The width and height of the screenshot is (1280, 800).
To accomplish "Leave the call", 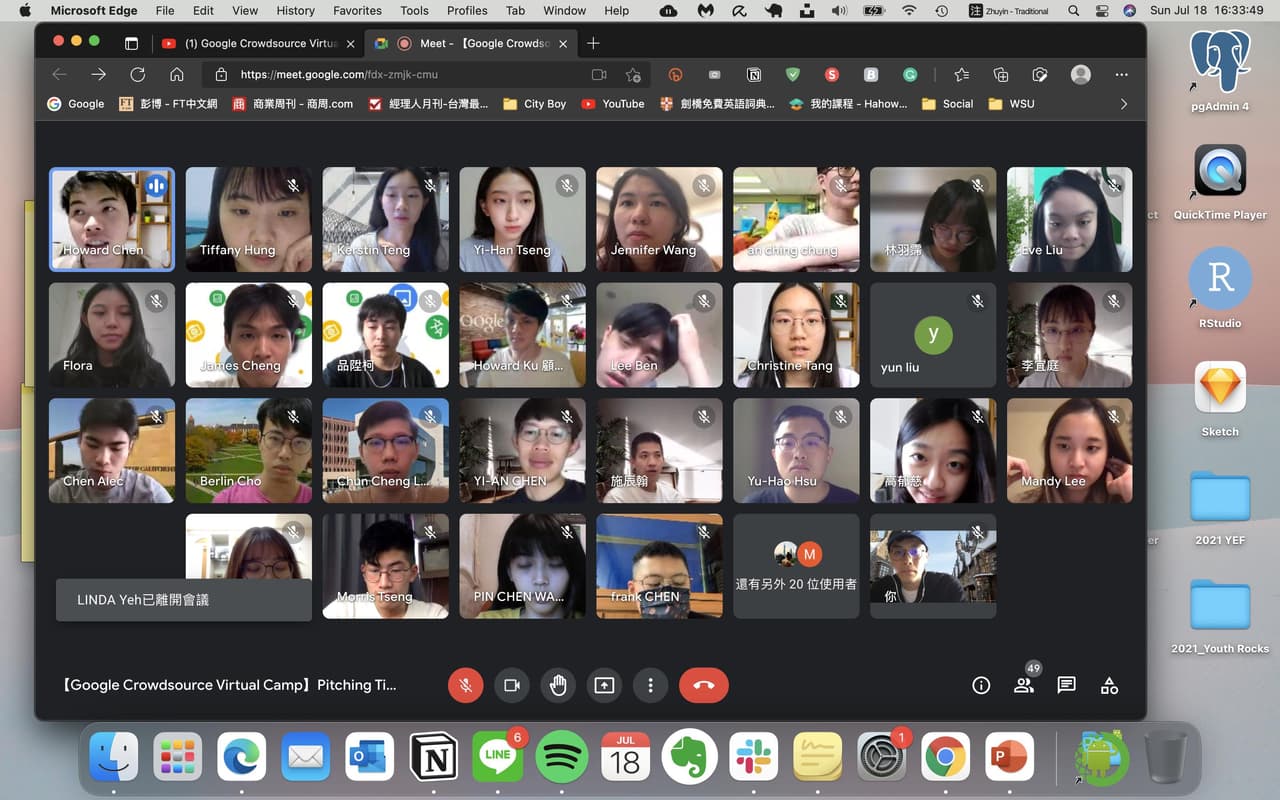I will point(703,685).
